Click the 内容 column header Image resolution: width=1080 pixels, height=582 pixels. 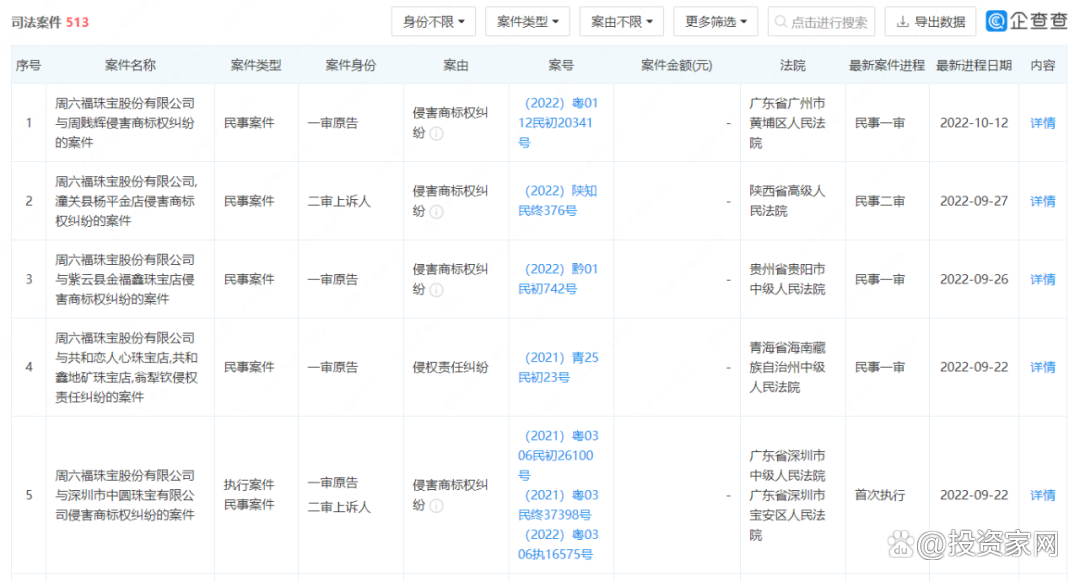[x=1043, y=65]
